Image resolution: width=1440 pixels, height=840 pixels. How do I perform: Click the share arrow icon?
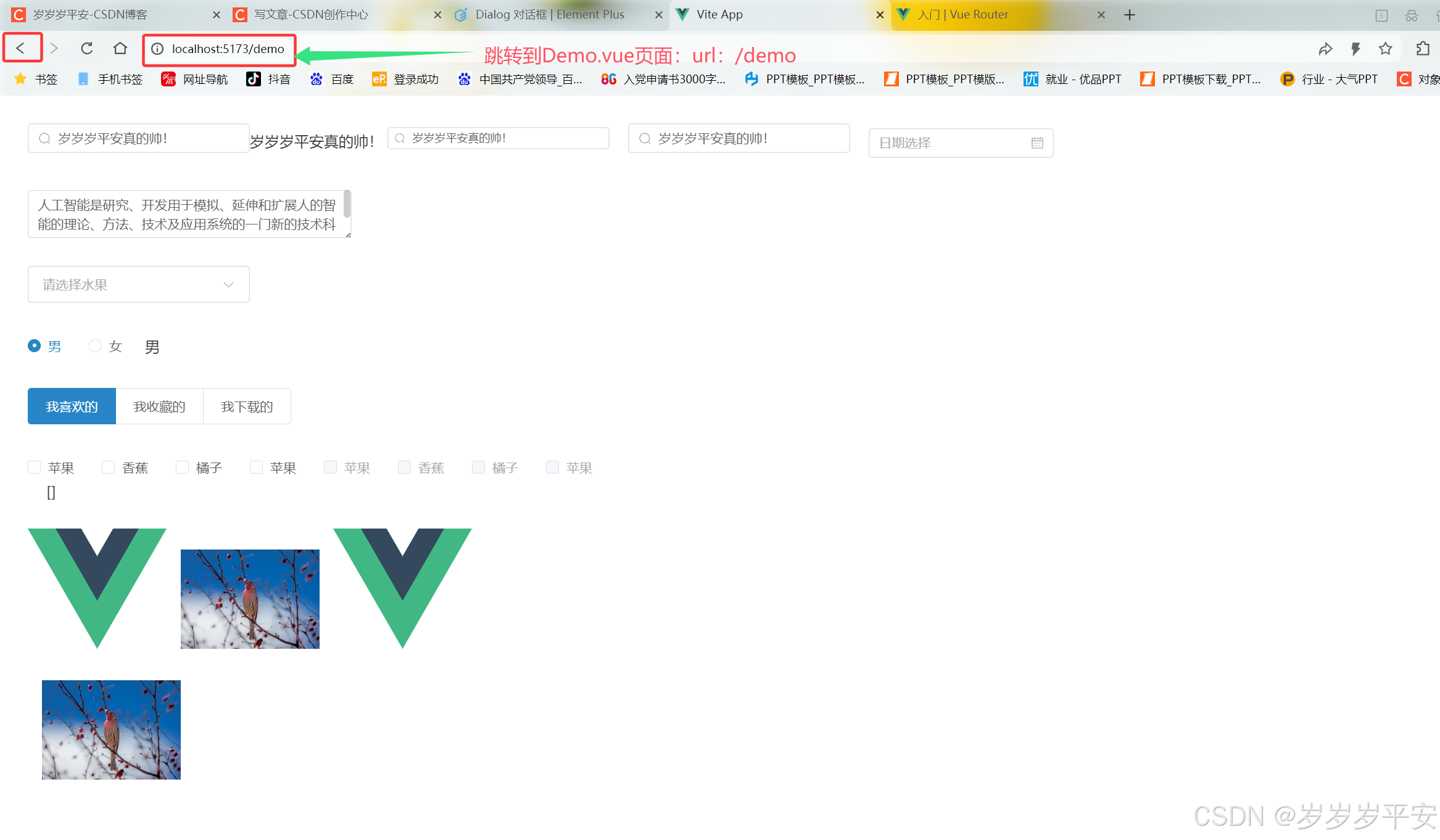click(x=1325, y=48)
